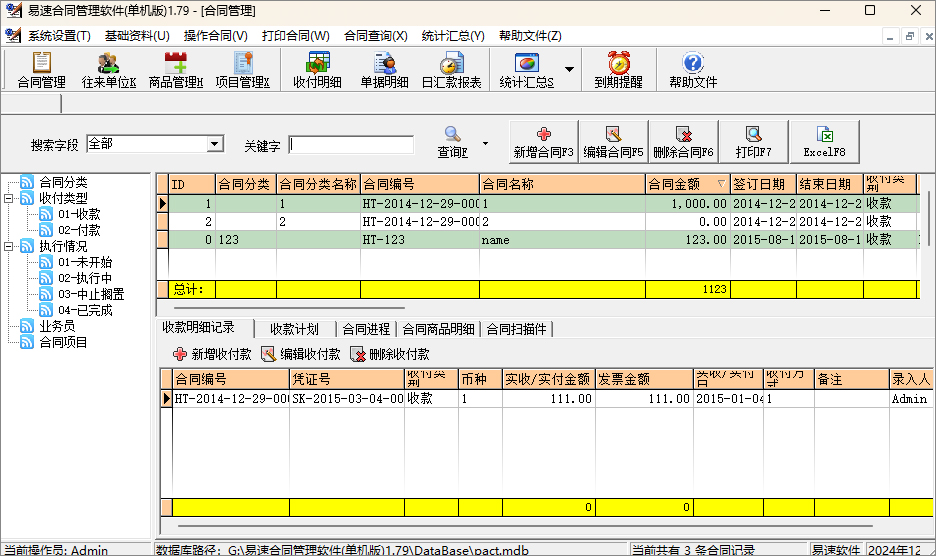The height and width of the screenshot is (556, 936).
Task: Click into the 关键字 input field
Action: click(x=352, y=145)
